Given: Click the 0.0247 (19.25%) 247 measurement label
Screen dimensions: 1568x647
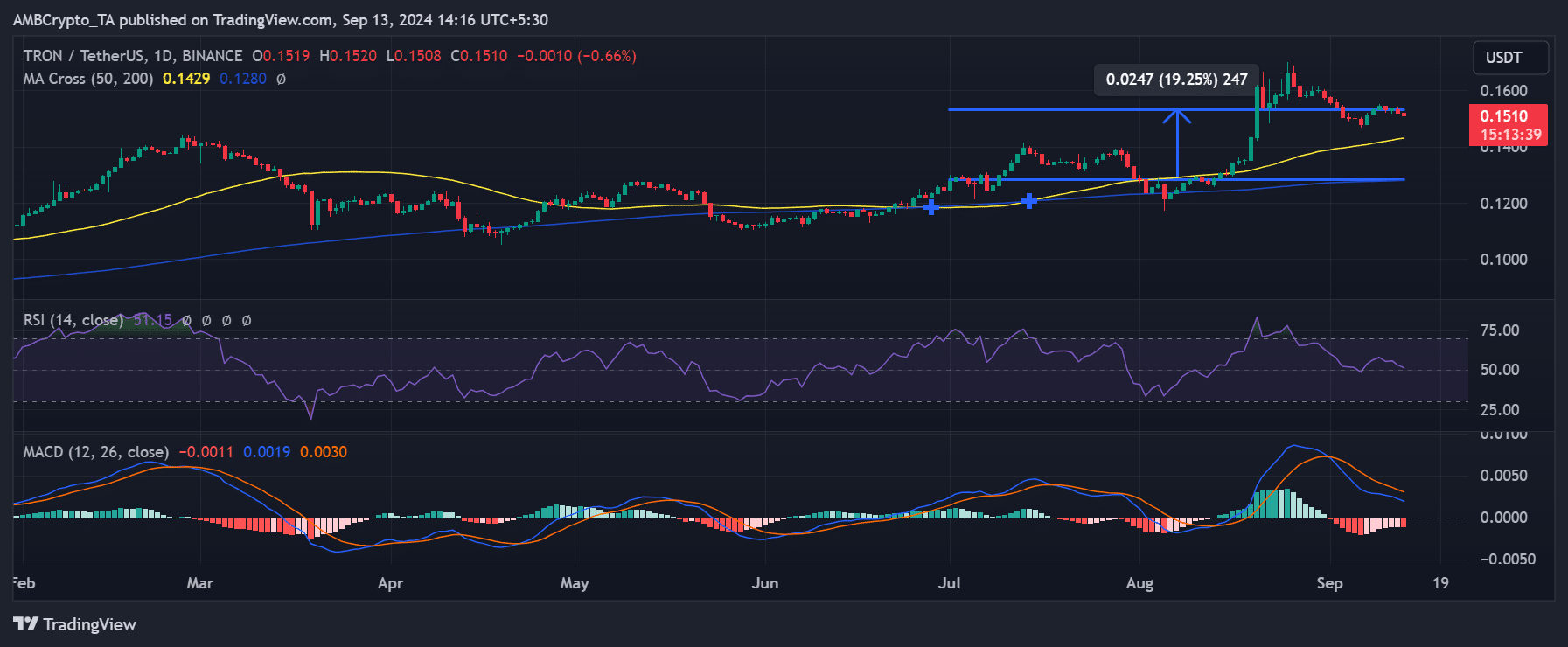Looking at the screenshot, I should pos(1176,80).
